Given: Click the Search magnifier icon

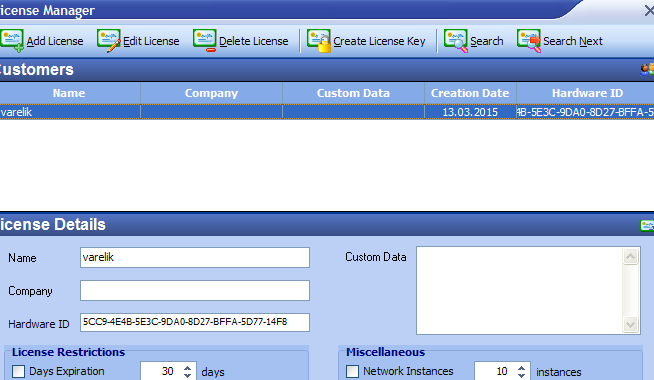Looking at the screenshot, I should (456, 40).
